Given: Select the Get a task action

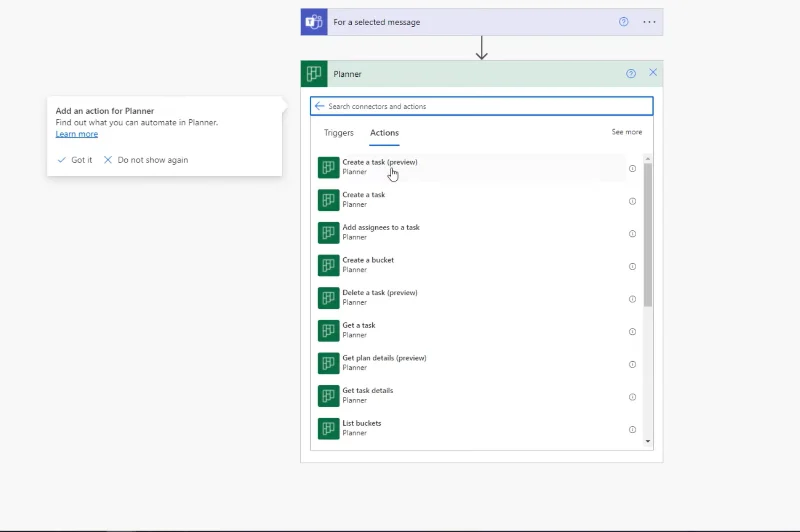Looking at the screenshot, I should (x=471, y=331).
